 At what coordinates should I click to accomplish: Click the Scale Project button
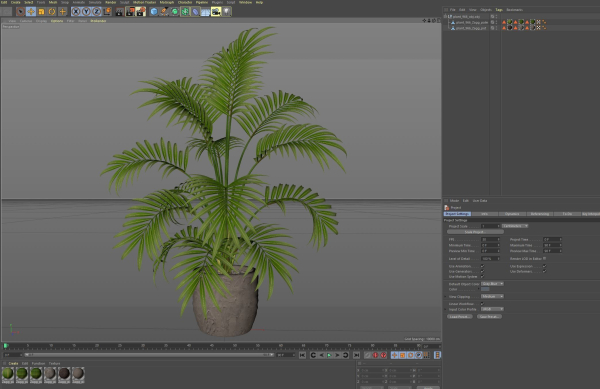[x=475, y=232]
